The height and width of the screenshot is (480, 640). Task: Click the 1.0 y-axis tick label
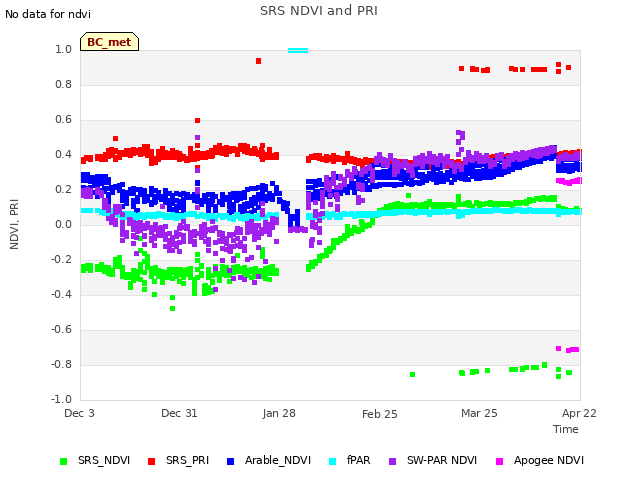pos(63,49)
